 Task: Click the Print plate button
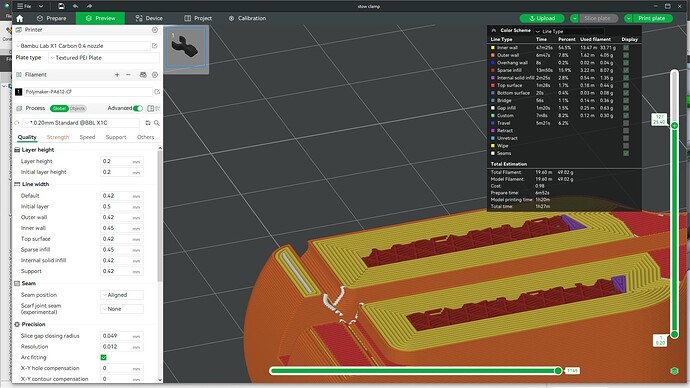click(652, 18)
